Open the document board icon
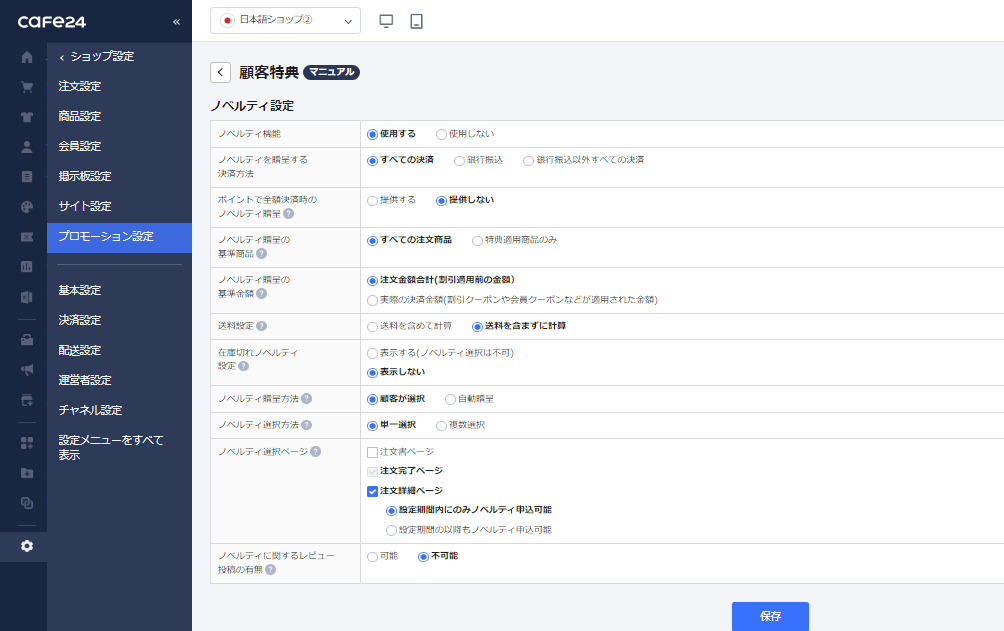Screen dimensions: 1004x631 coord(27,176)
